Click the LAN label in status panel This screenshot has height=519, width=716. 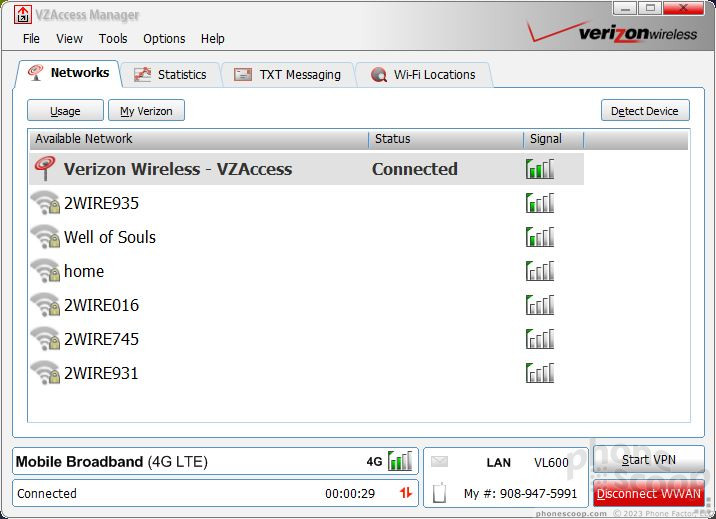tap(499, 462)
